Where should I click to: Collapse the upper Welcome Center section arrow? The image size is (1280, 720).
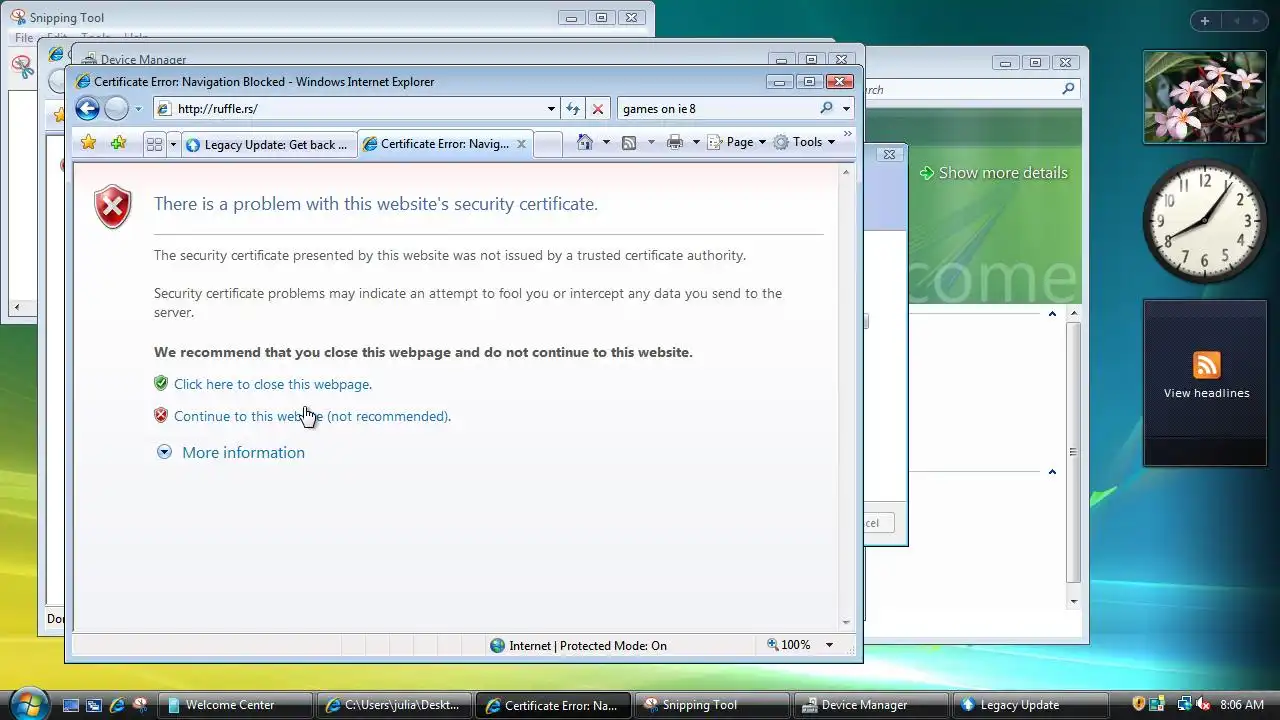[x=1052, y=314]
